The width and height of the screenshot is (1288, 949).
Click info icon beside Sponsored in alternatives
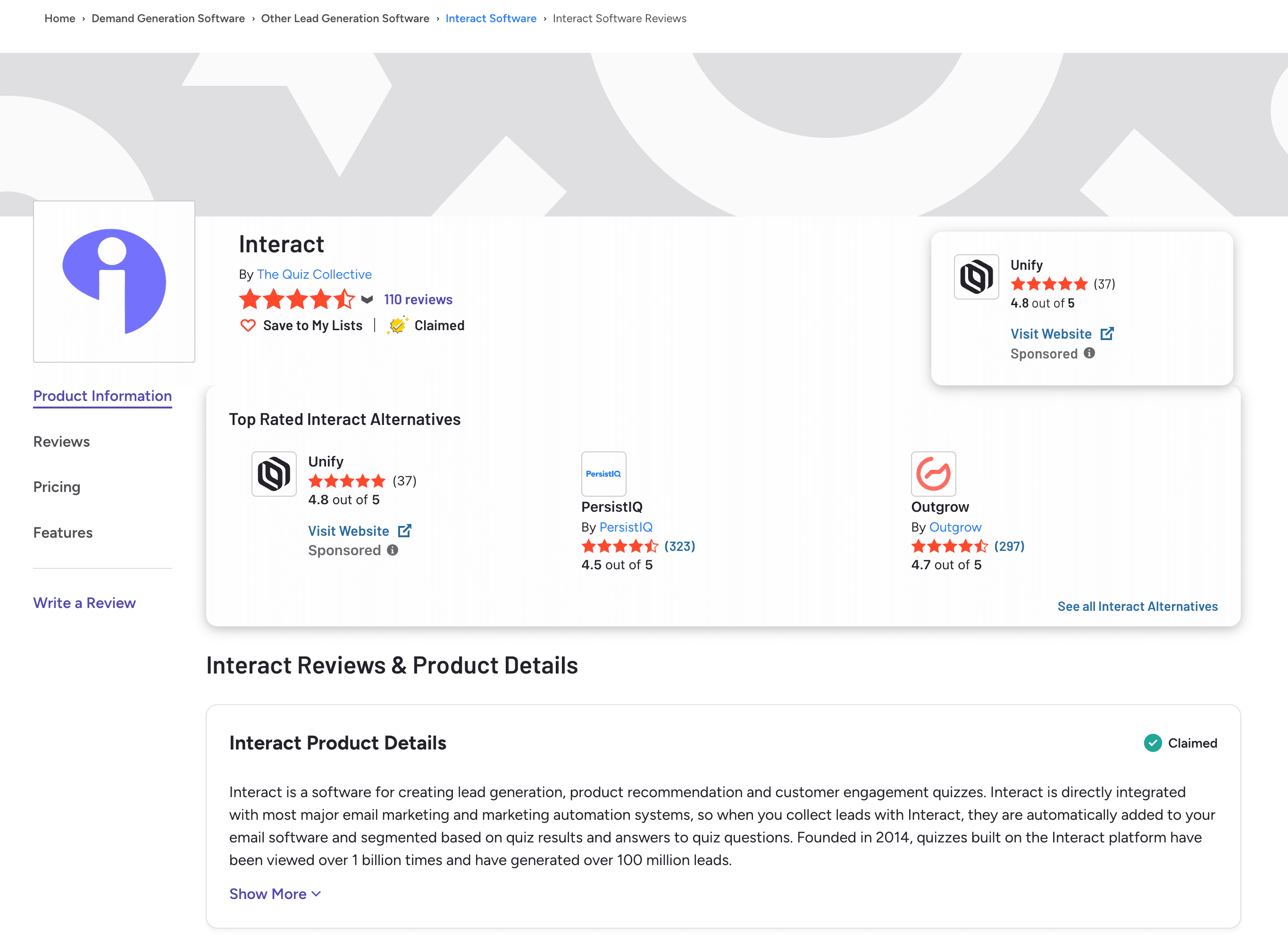tap(393, 550)
